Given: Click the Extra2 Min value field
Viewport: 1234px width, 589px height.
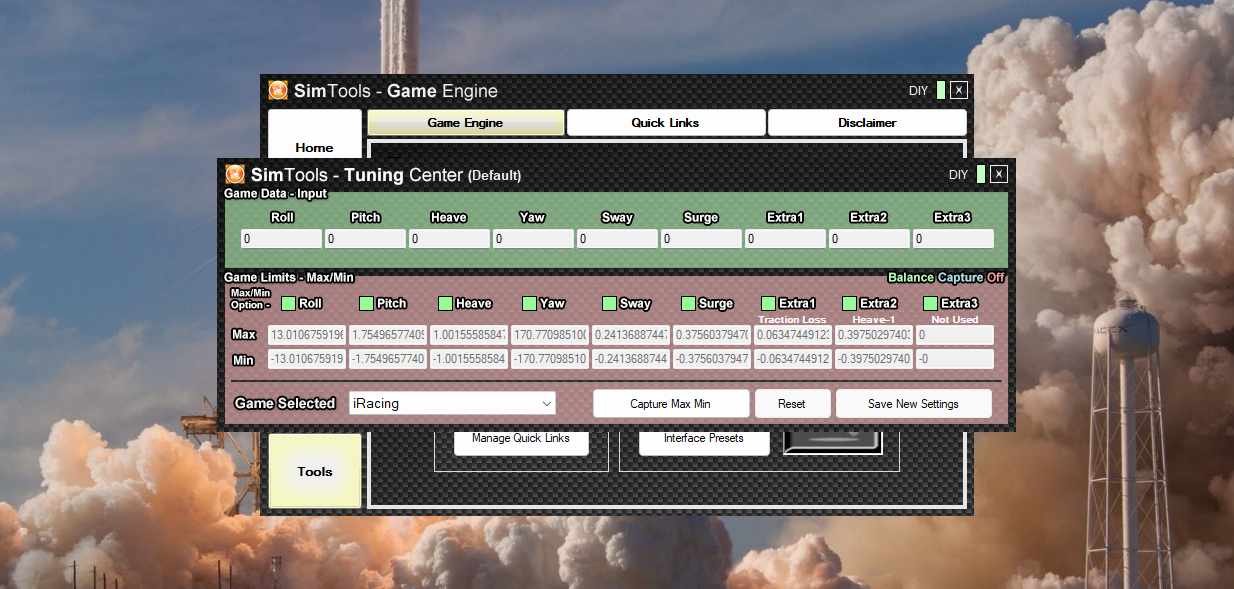Looking at the screenshot, I should pos(874,359).
